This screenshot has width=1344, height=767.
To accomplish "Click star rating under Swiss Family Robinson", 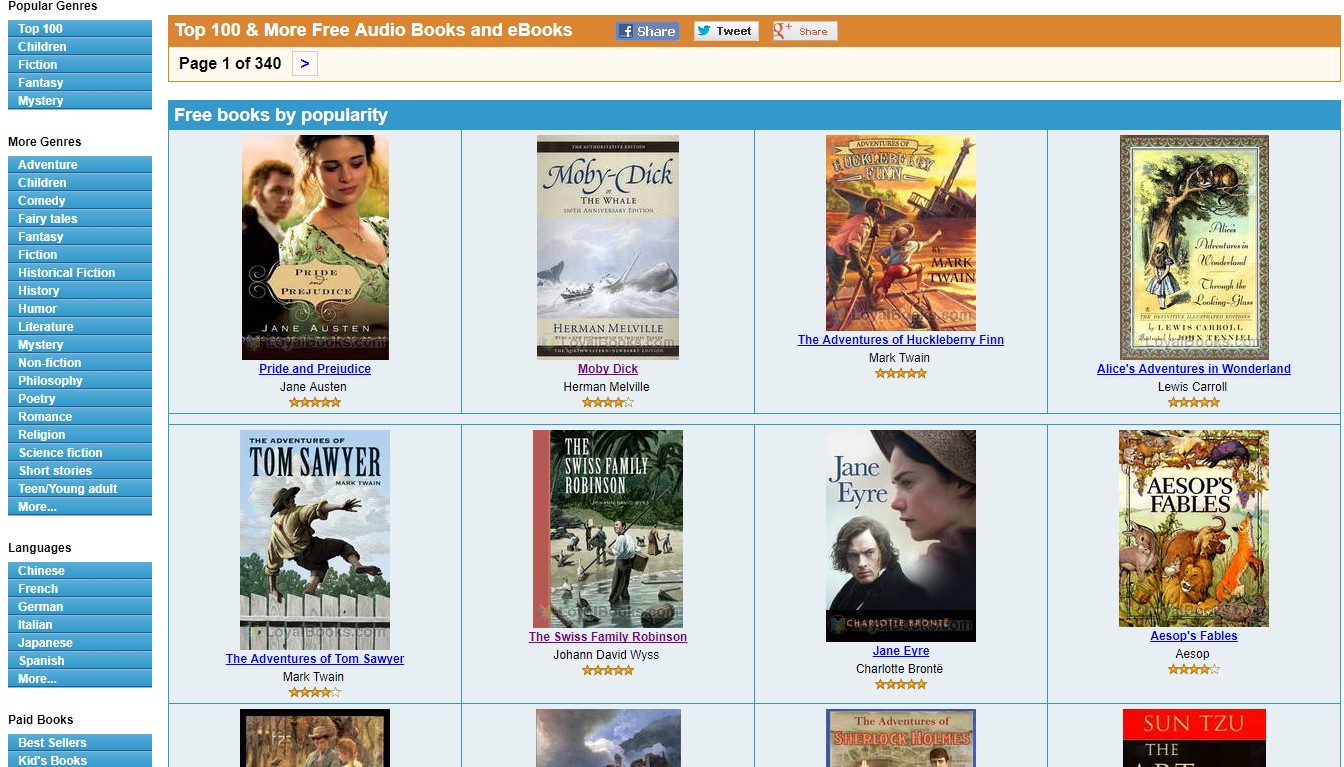I will coord(608,670).
